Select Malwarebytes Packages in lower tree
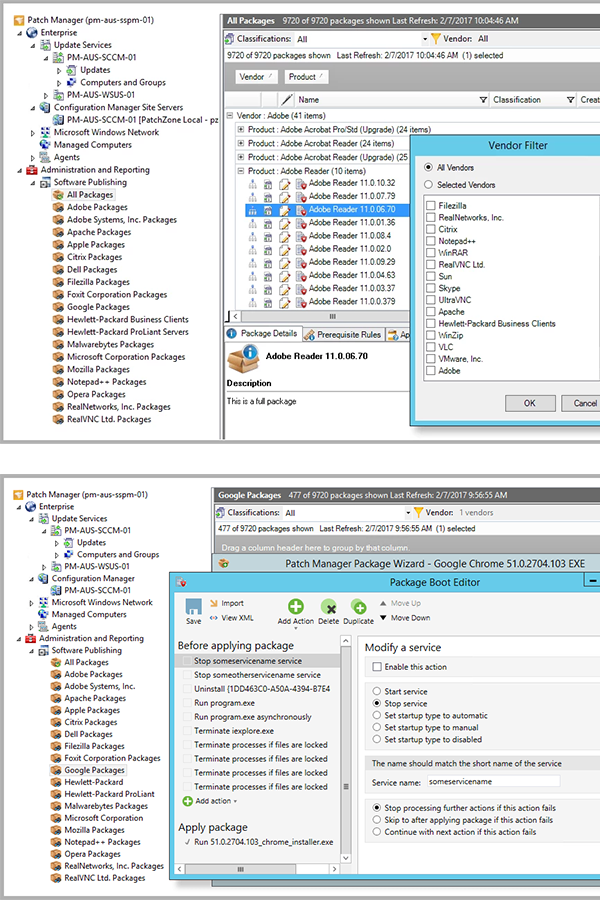This screenshot has width=600, height=900. pyautogui.click(x=106, y=806)
